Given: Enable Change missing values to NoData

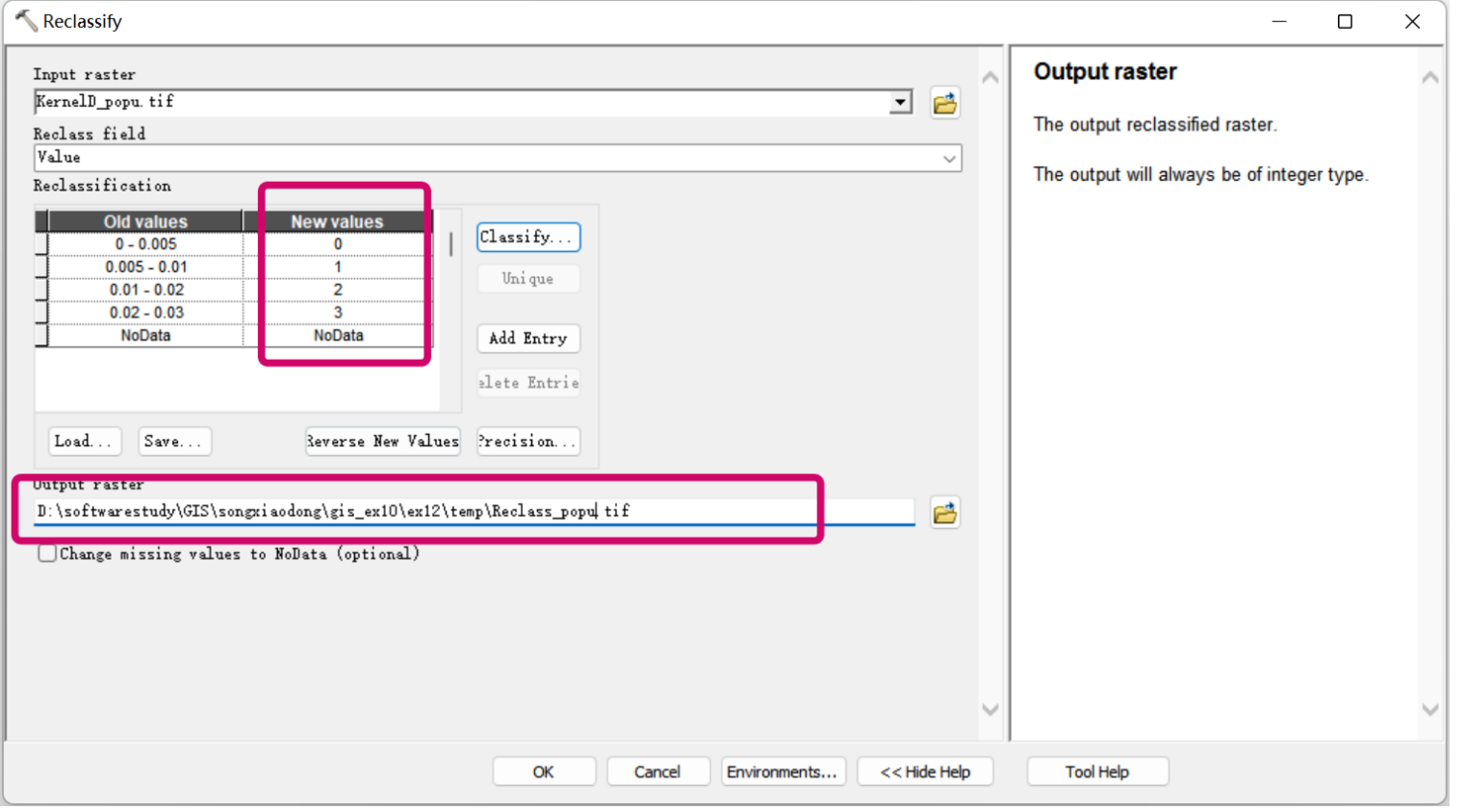Looking at the screenshot, I should [46, 553].
